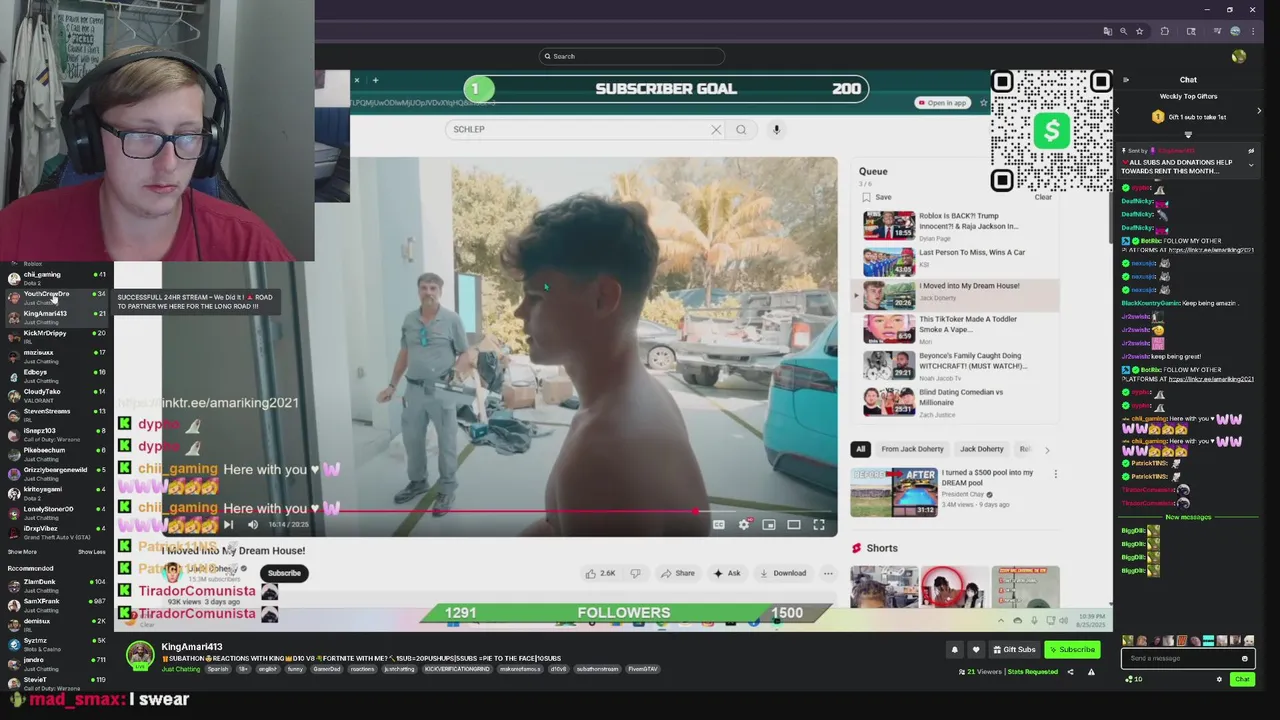The height and width of the screenshot is (720, 1280).
Task: Click the green Subscribe button on Kick
Action: coord(1072,649)
